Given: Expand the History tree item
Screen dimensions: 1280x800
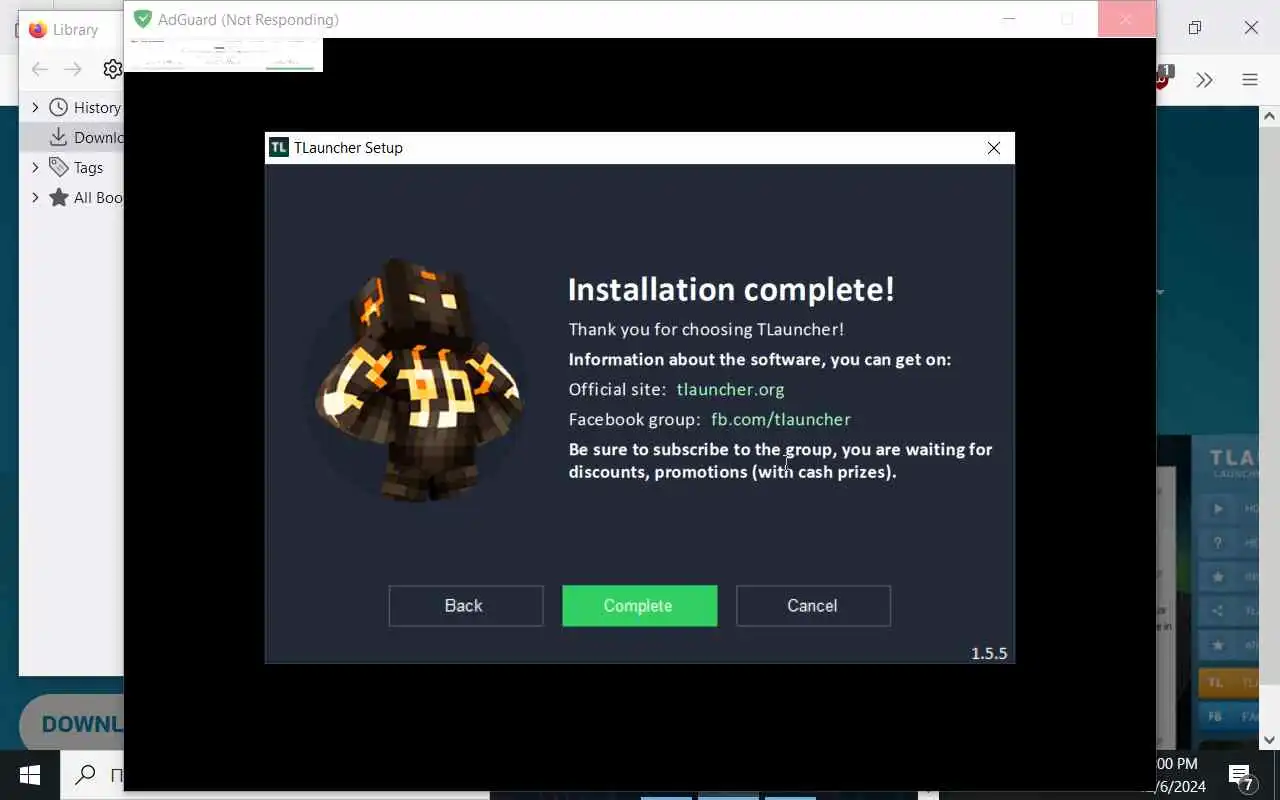Looking at the screenshot, I should 35,107.
